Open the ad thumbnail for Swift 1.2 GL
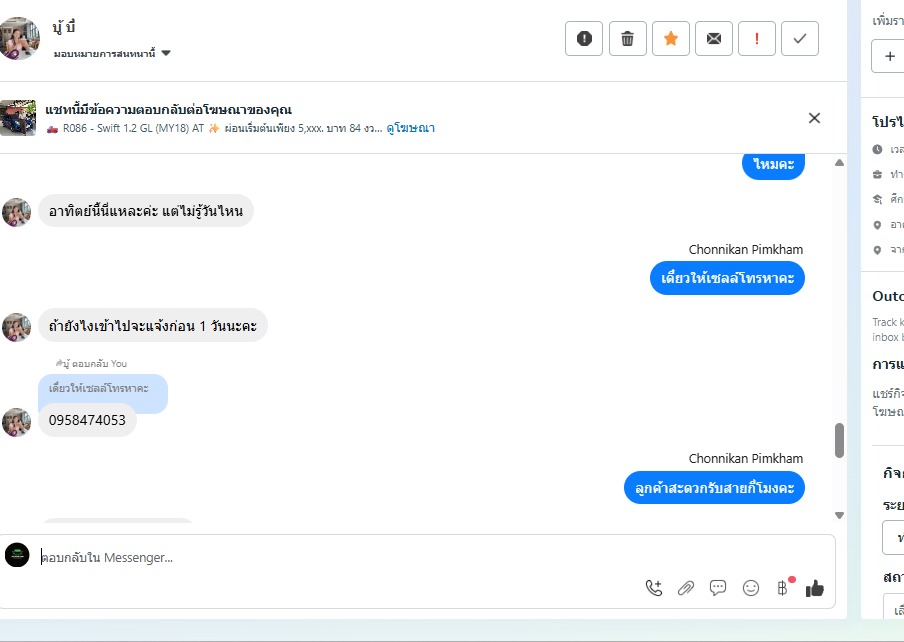904x642 pixels. click(x=18, y=118)
